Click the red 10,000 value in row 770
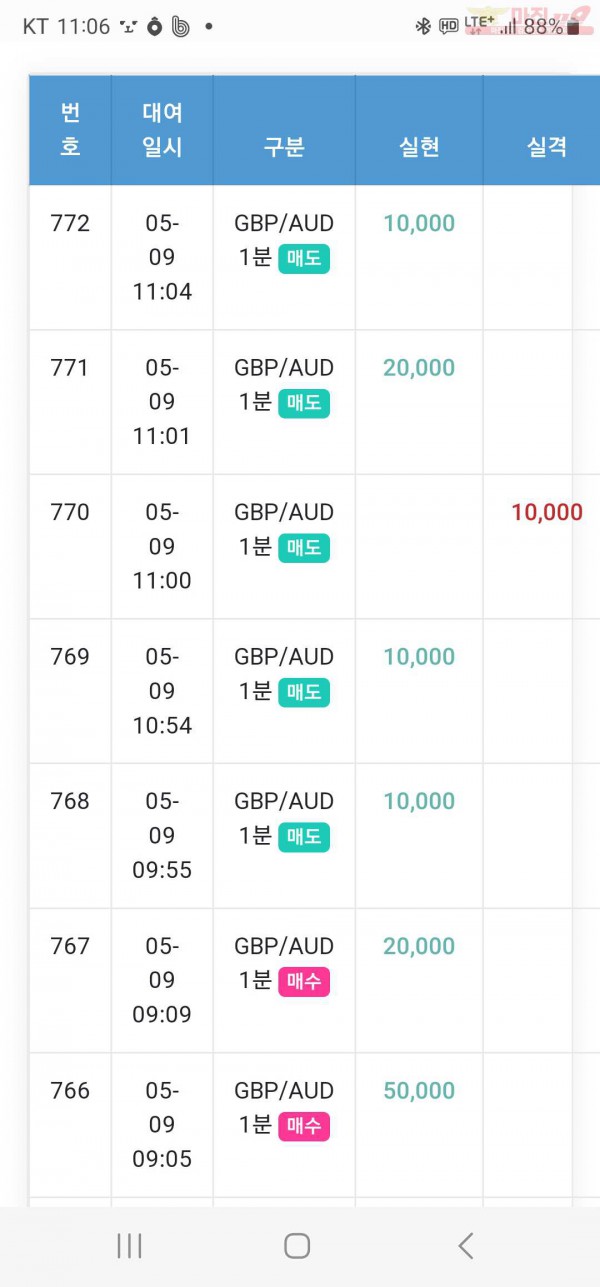This screenshot has width=600, height=1287. click(547, 513)
